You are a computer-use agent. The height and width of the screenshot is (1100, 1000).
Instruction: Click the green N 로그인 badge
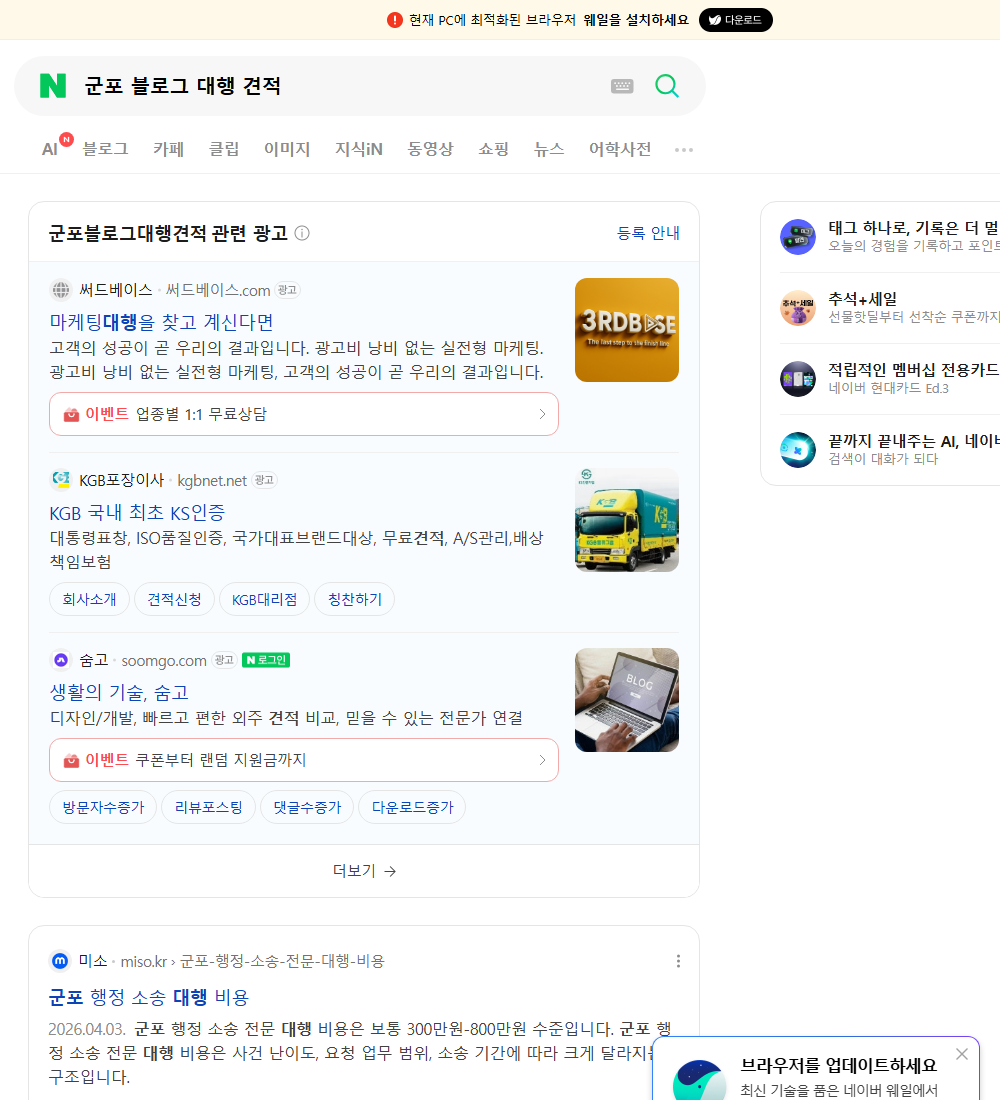point(266,660)
